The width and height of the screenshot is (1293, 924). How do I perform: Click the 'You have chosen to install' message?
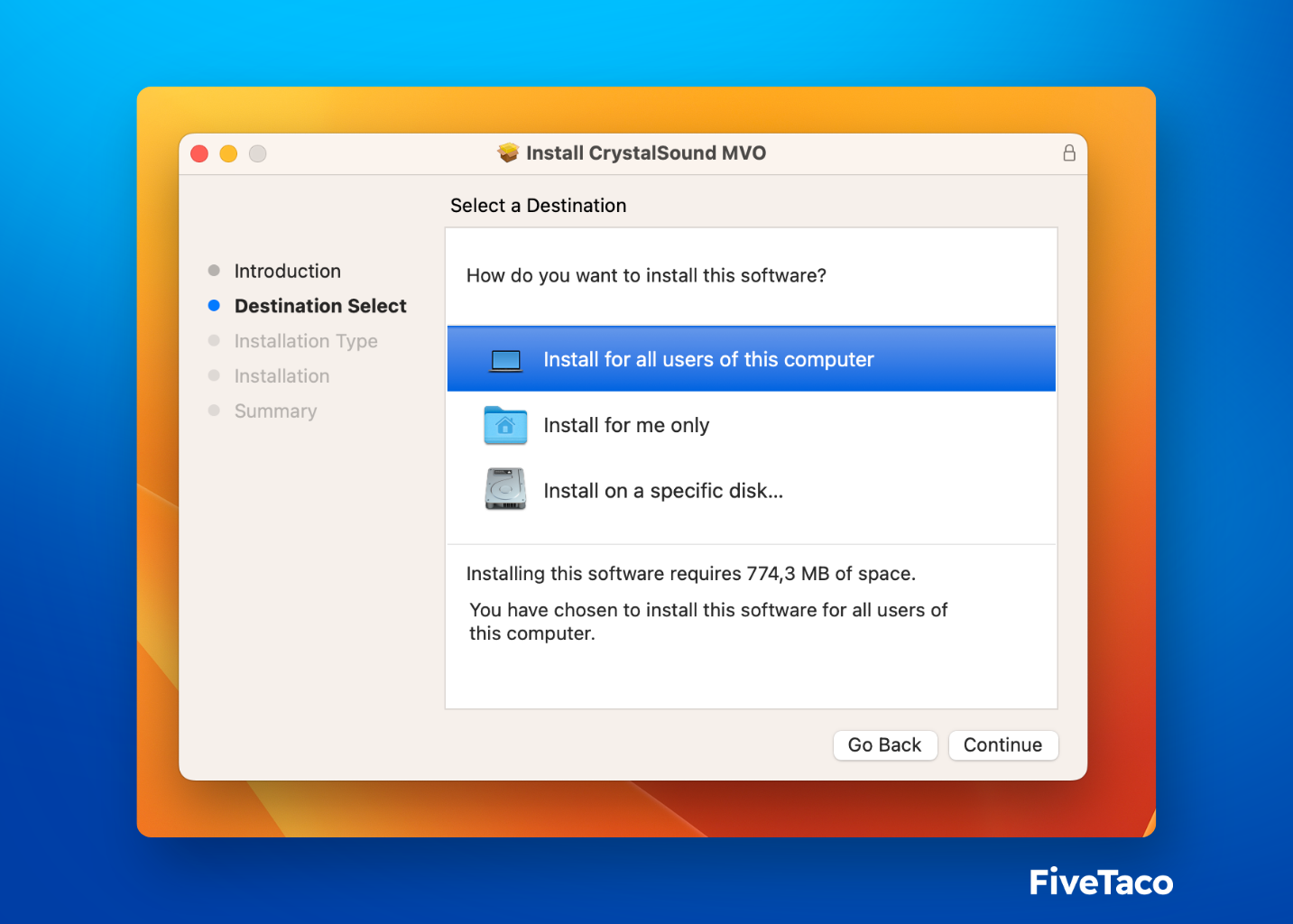point(708,622)
